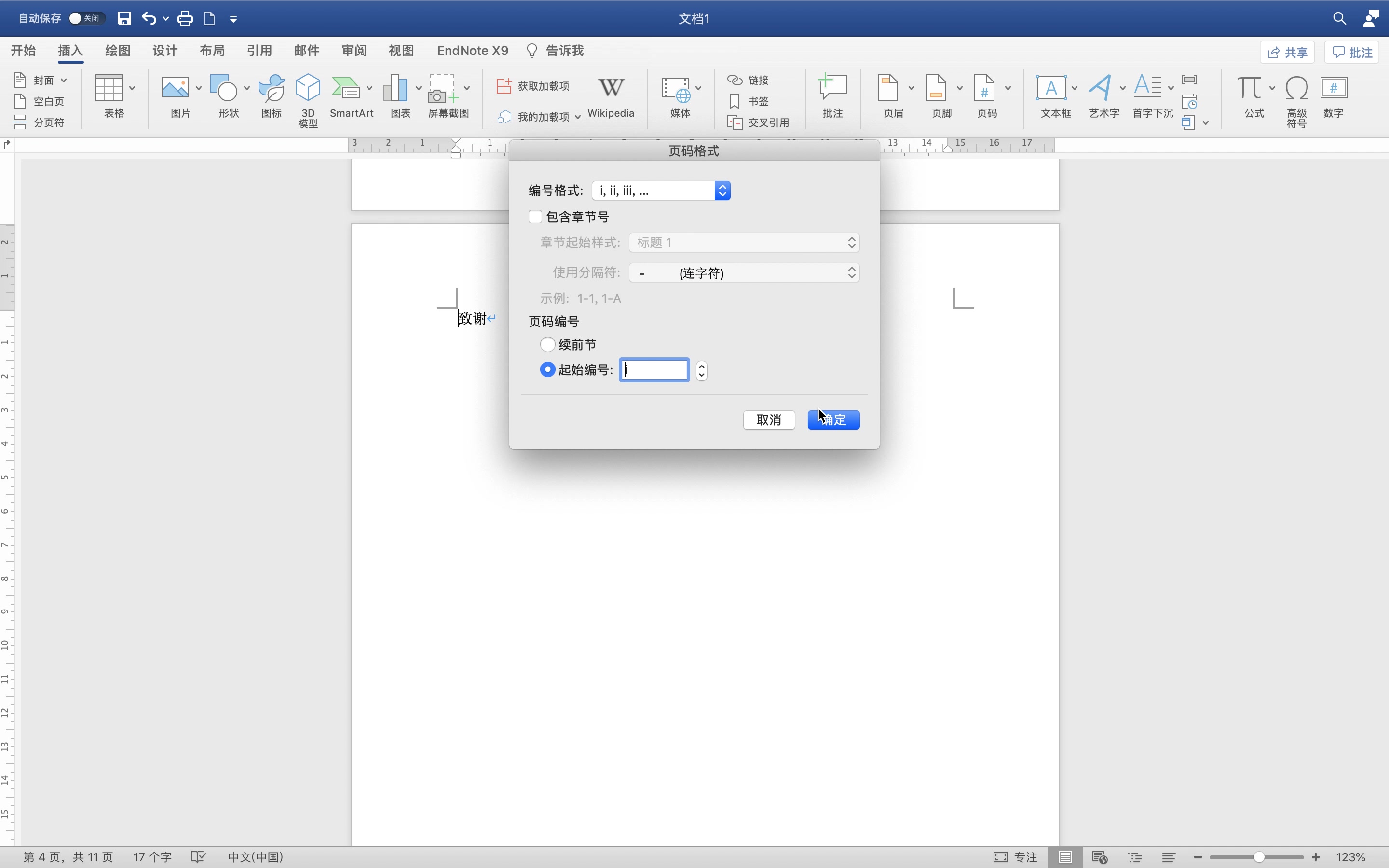Open the 形状 shapes icon
Image resolution: width=1389 pixels, height=868 pixels.
[x=224, y=88]
